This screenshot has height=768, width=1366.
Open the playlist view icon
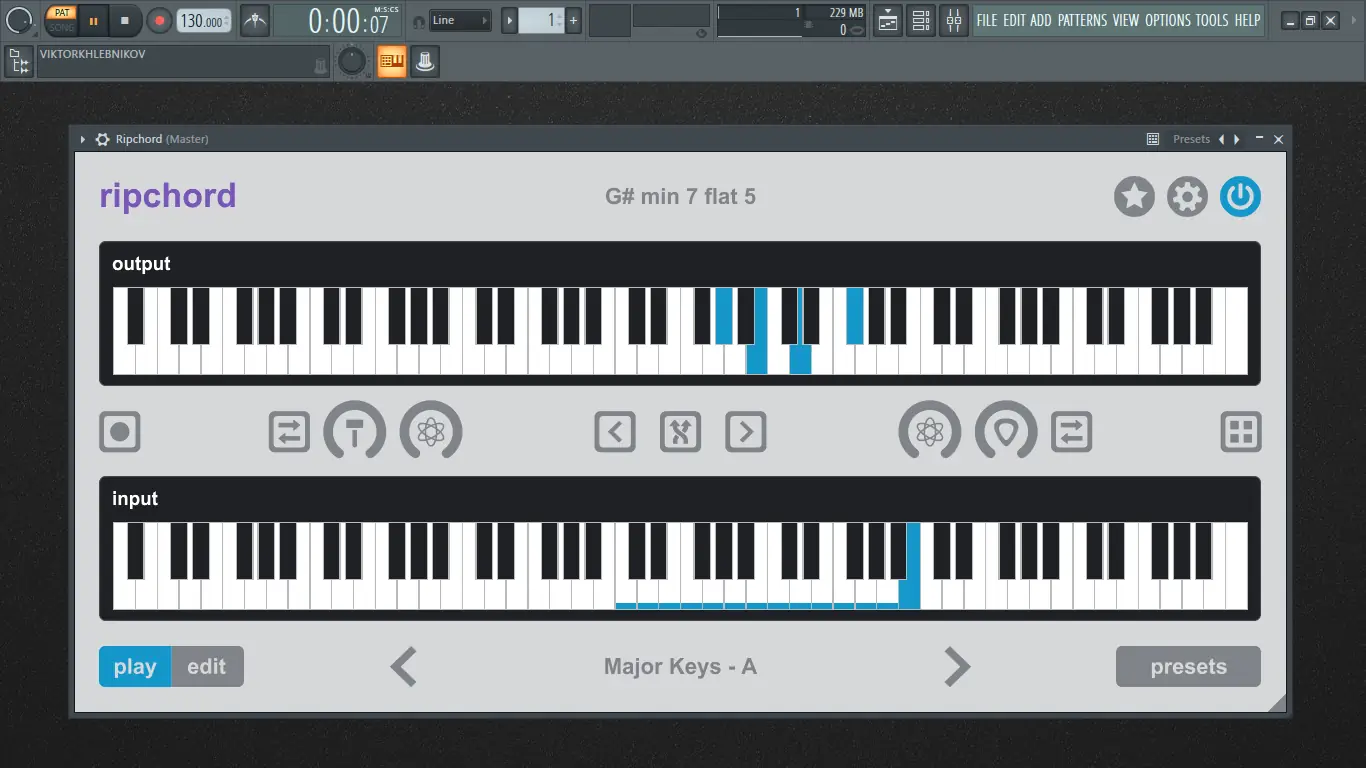888,20
